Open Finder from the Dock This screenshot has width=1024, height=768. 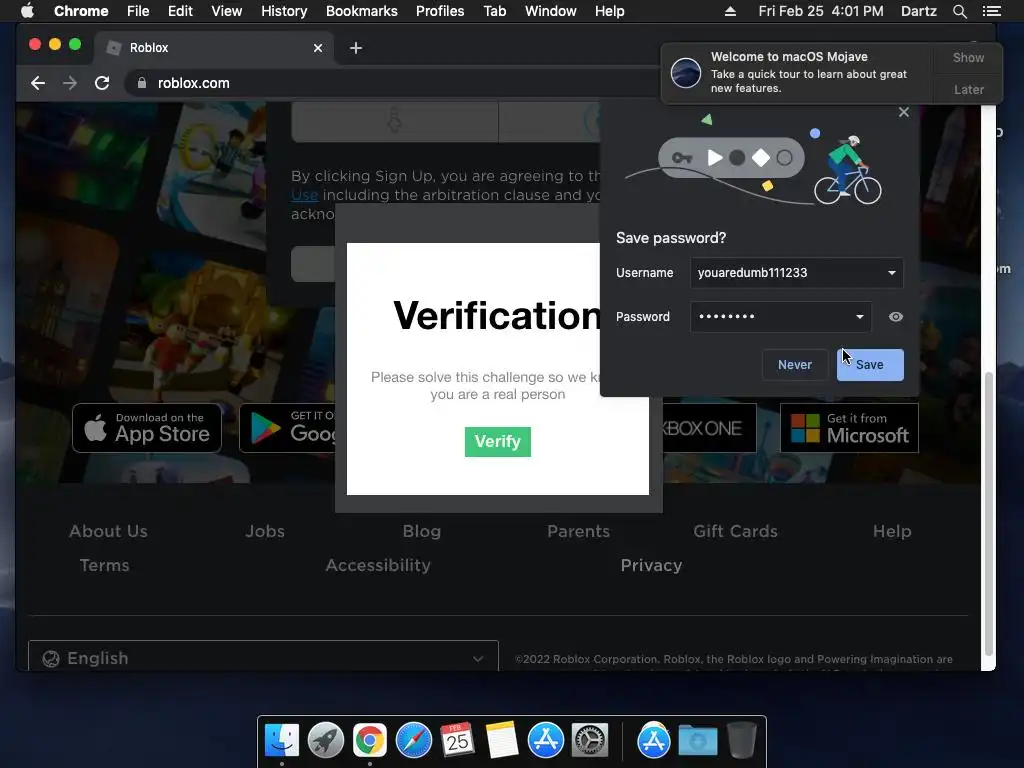282,740
